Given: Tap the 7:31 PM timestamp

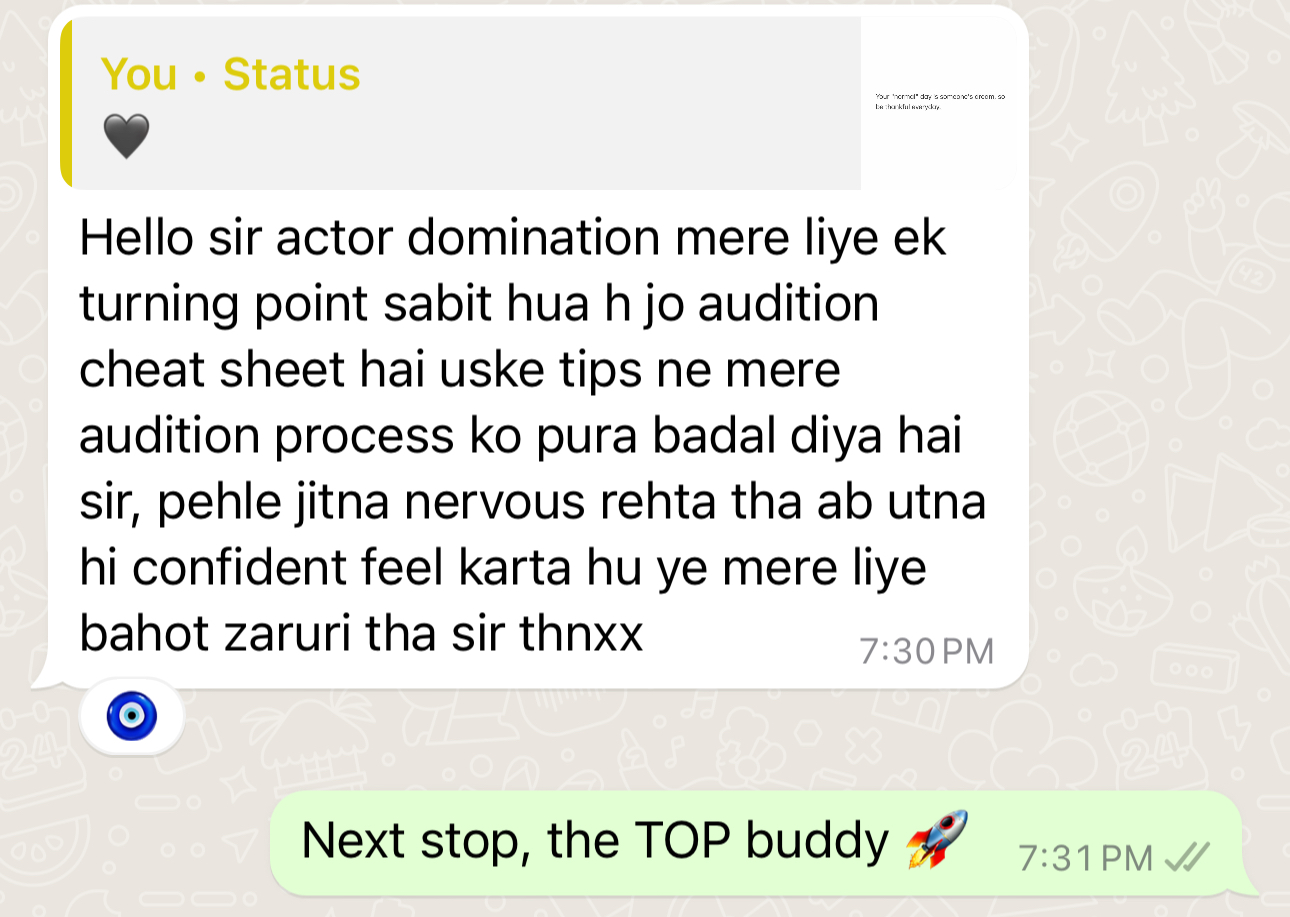Looking at the screenshot, I should (x=1086, y=857).
